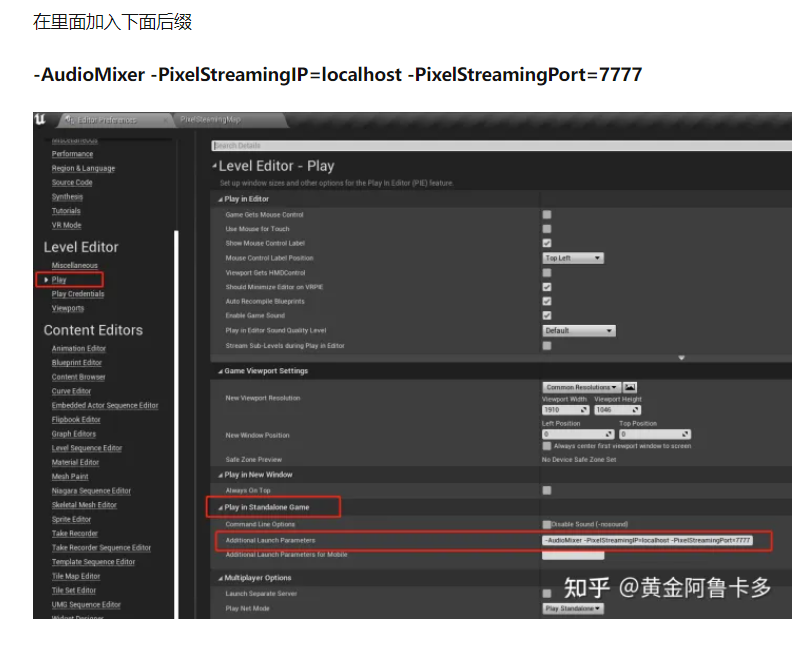
Task: Open Sound Quality Level Default dropdown
Action: (x=579, y=331)
